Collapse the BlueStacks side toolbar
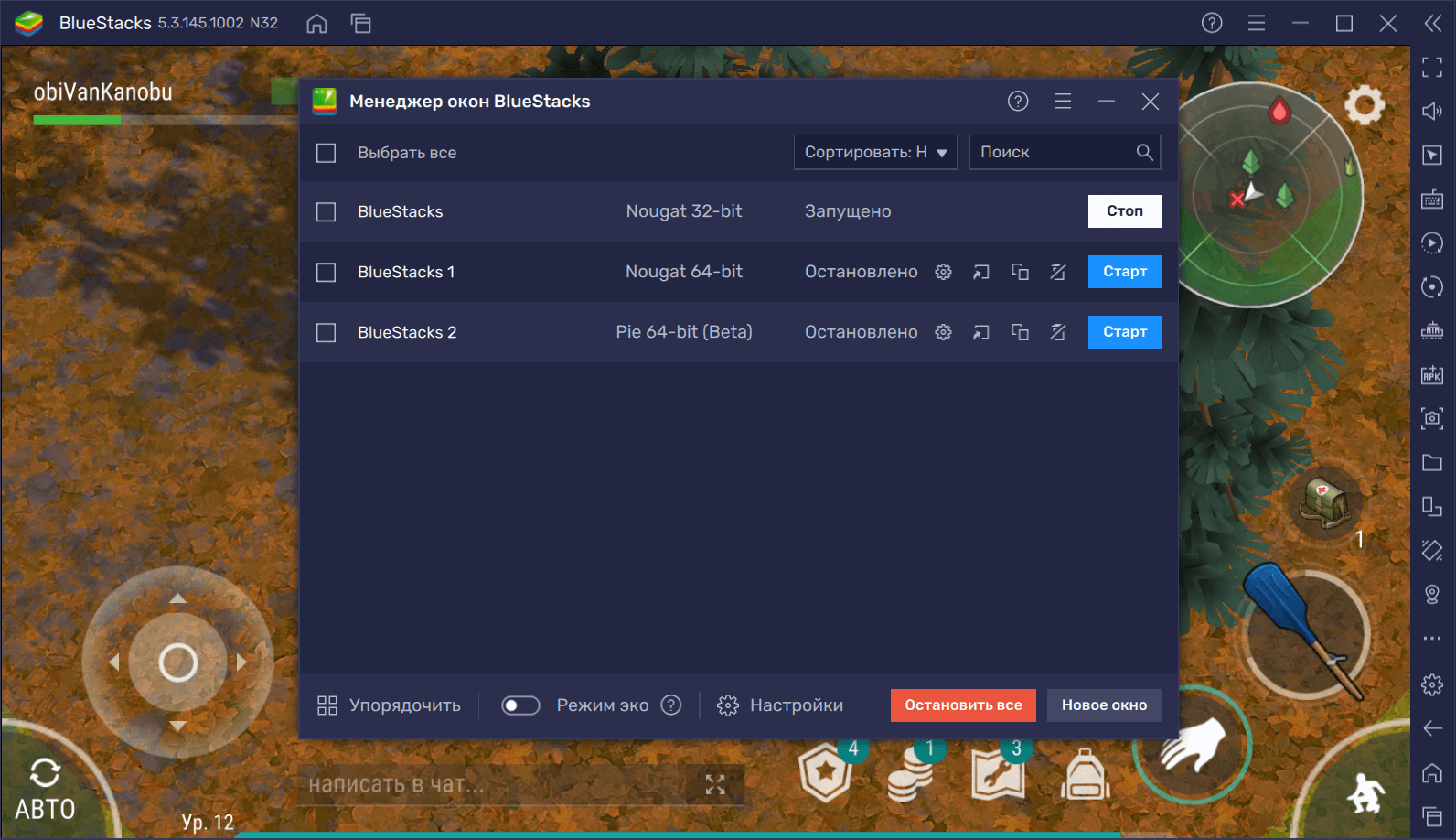 click(x=1432, y=23)
